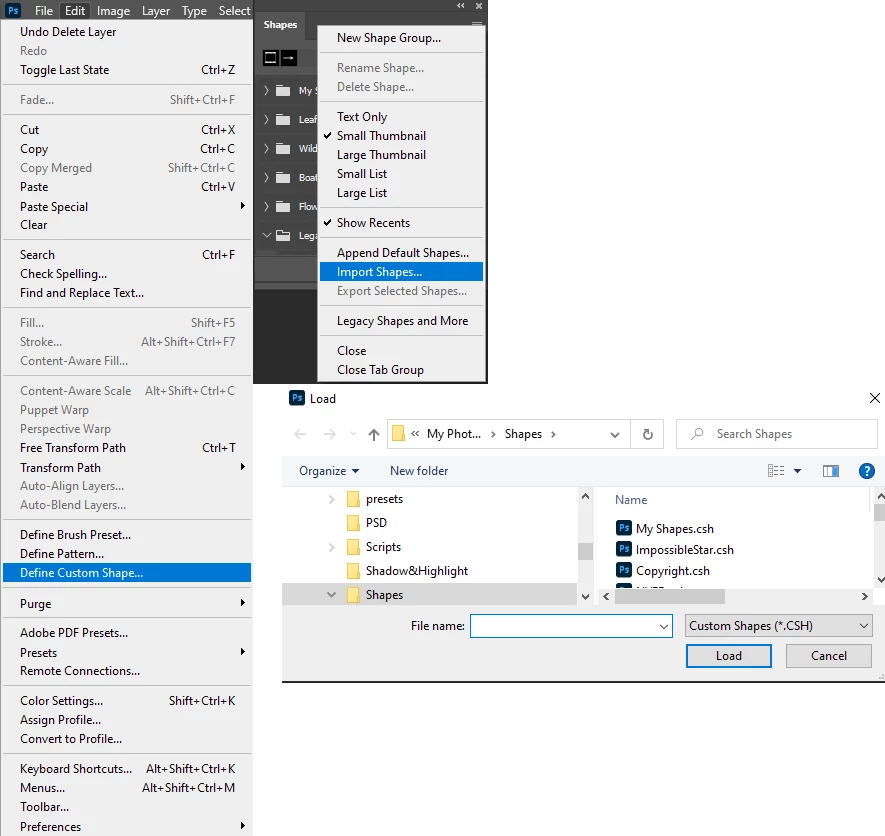The height and width of the screenshot is (836, 885).
Task: Change the file view layout icon
Action: (x=776, y=470)
